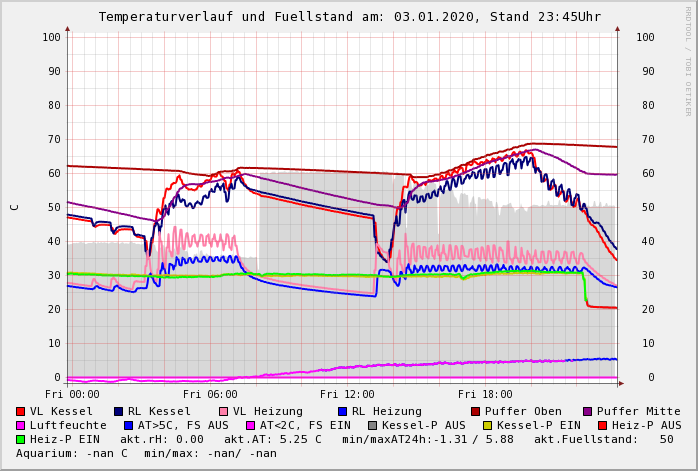The height and width of the screenshot is (471, 698).
Task: Click the Puffer Oben legend color box
Action: 475,412
